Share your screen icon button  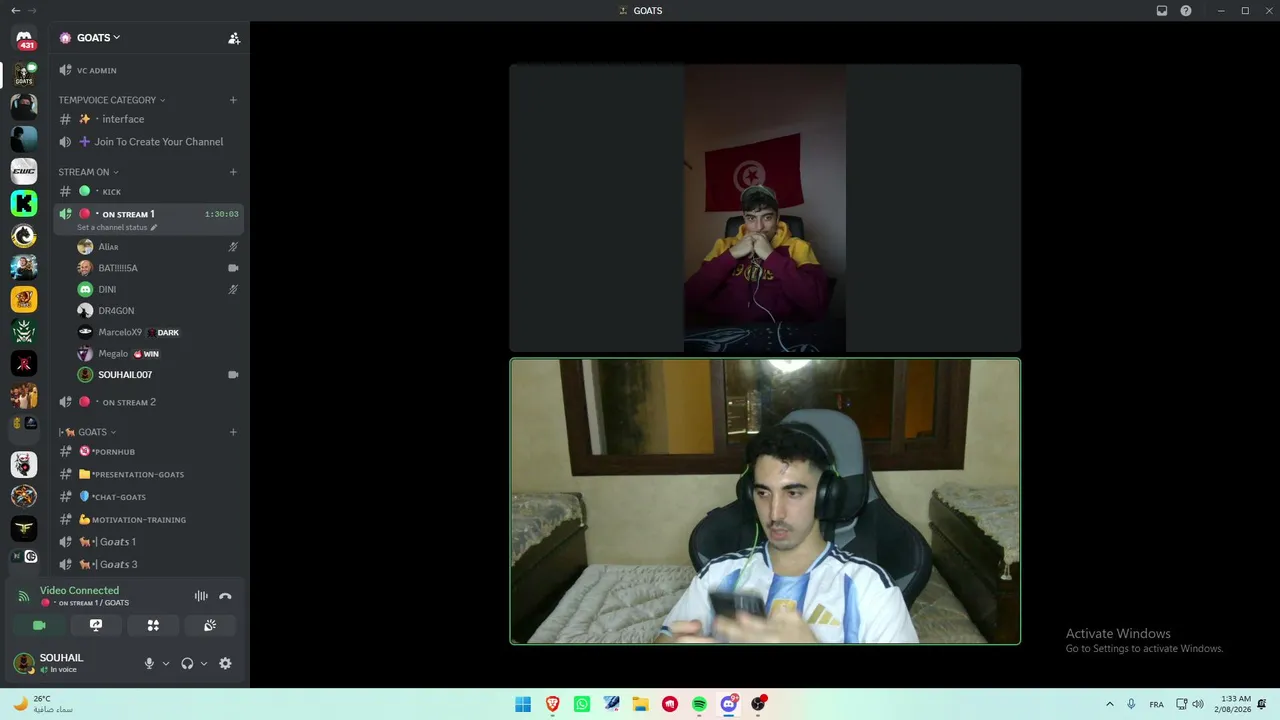pyautogui.click(x=96, y=625)
